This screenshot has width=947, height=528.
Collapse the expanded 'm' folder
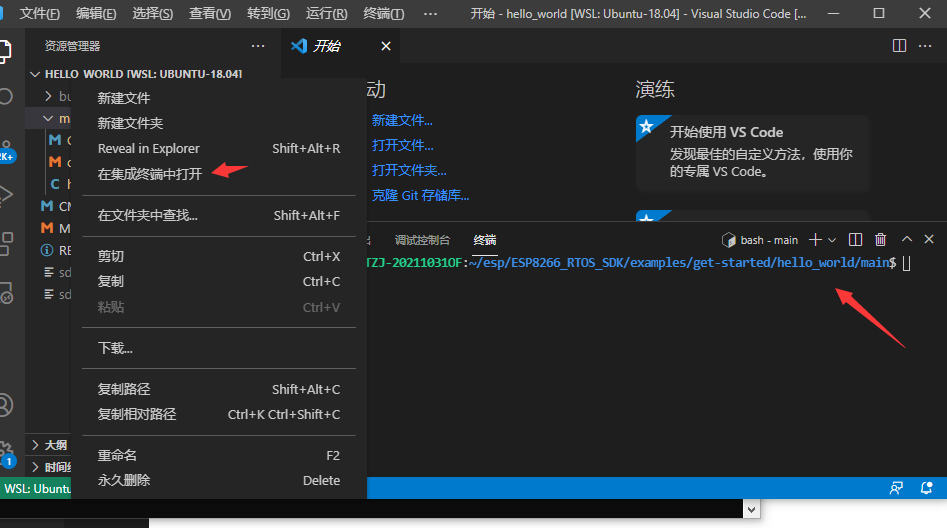coord(48,118)
